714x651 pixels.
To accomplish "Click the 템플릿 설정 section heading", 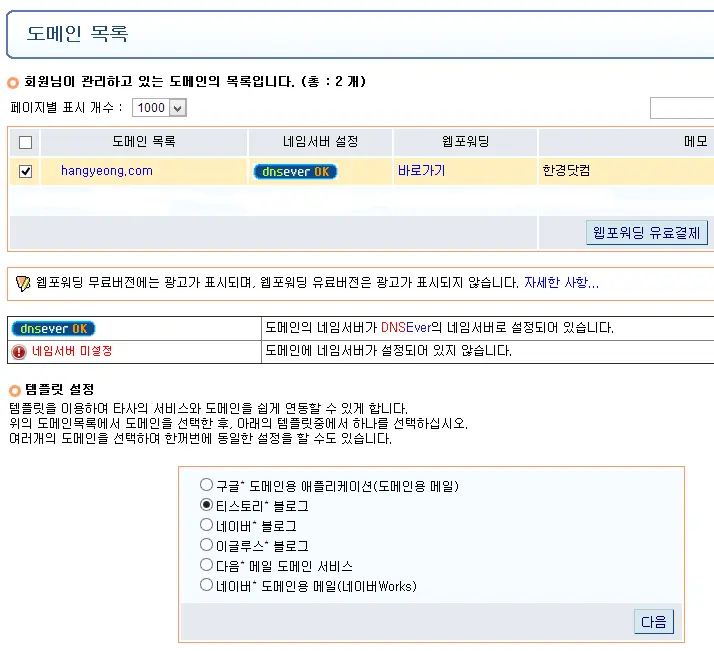I will pos(59,389).
